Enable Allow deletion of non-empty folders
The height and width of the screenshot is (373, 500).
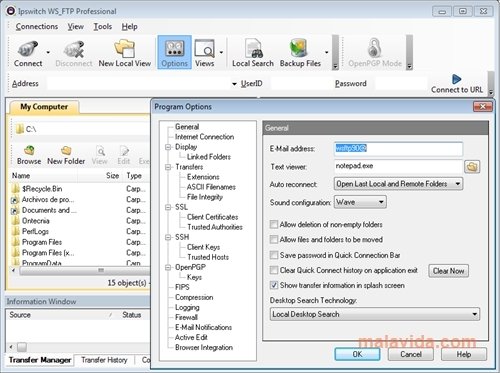(274, 224)
